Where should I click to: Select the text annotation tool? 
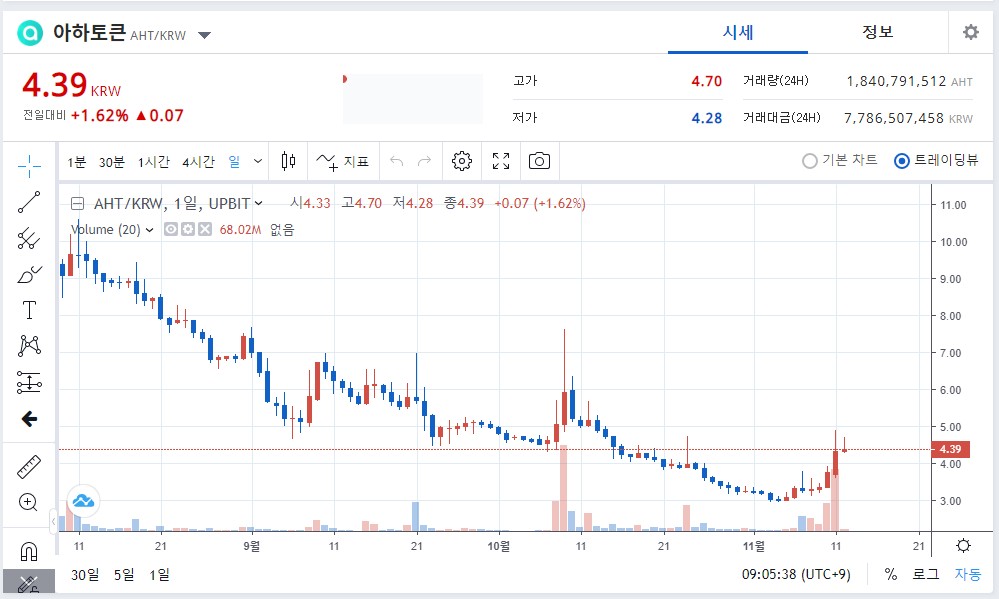(x=29, y=310)
